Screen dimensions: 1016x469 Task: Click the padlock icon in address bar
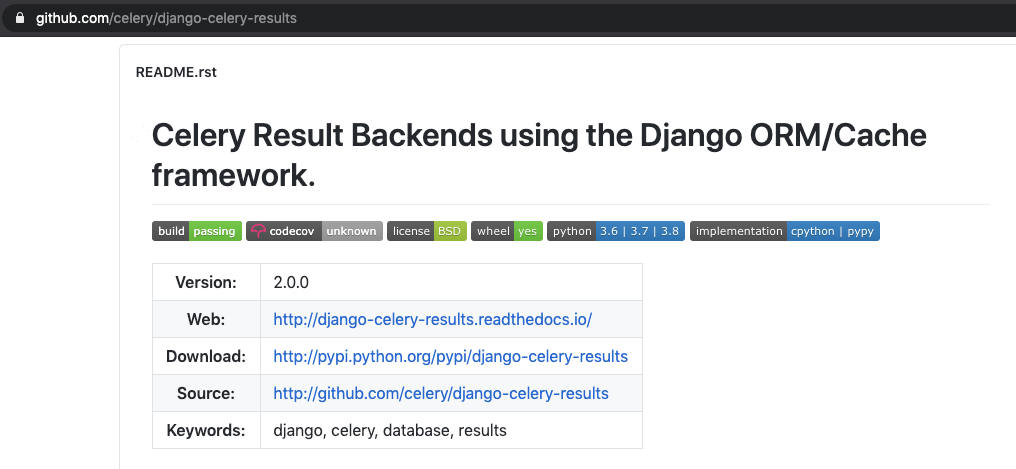(19, 18)
